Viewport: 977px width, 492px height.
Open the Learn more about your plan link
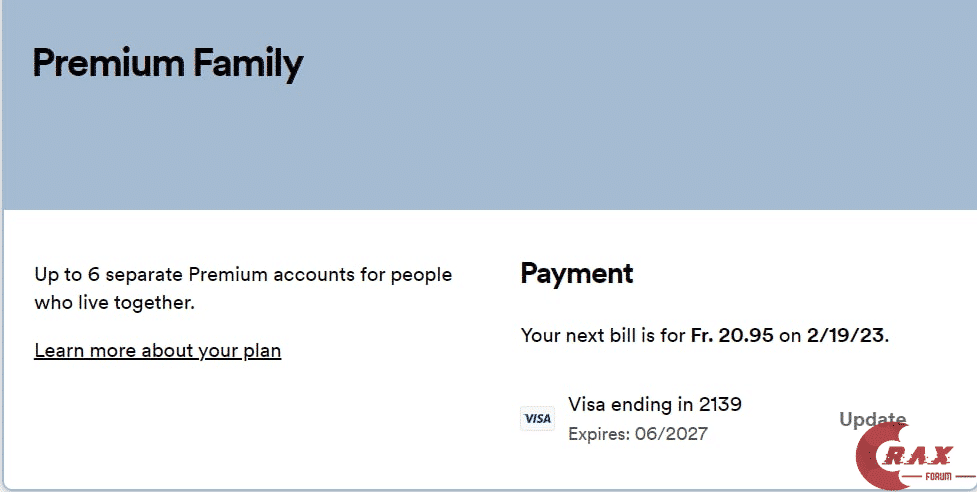click(158, 351)
